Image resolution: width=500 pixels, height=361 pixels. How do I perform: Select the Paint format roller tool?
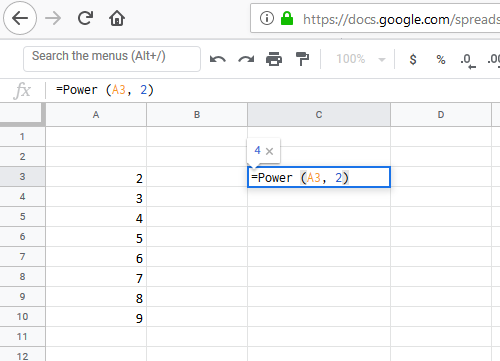(302, 59)
